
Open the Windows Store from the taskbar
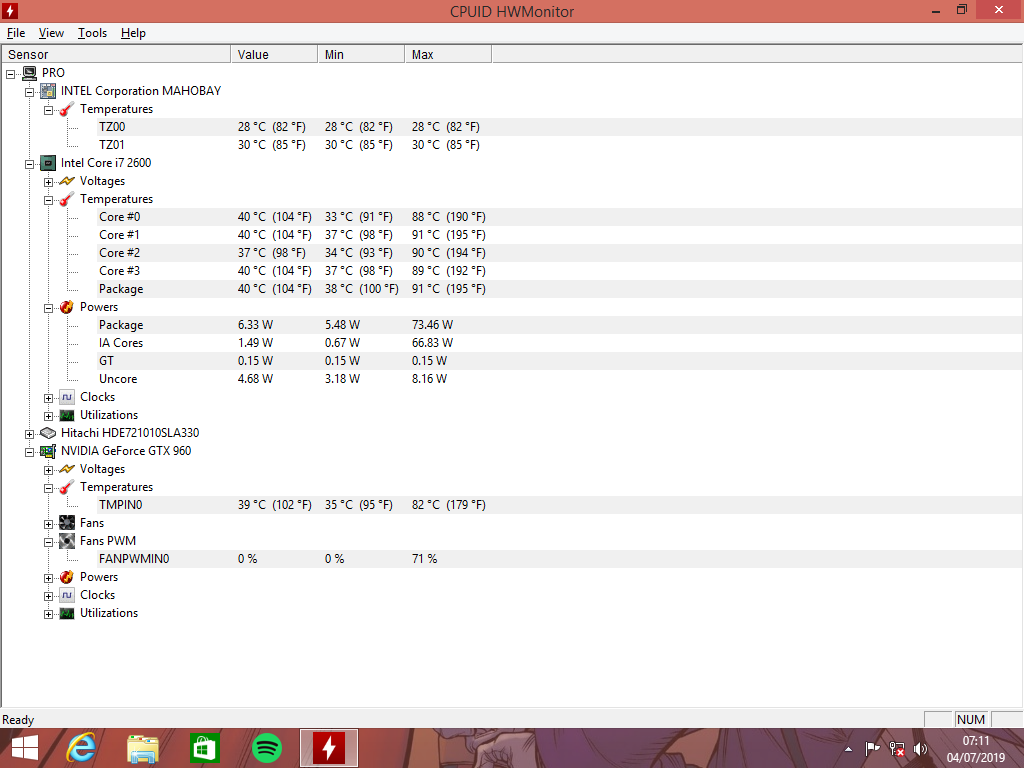204,748
